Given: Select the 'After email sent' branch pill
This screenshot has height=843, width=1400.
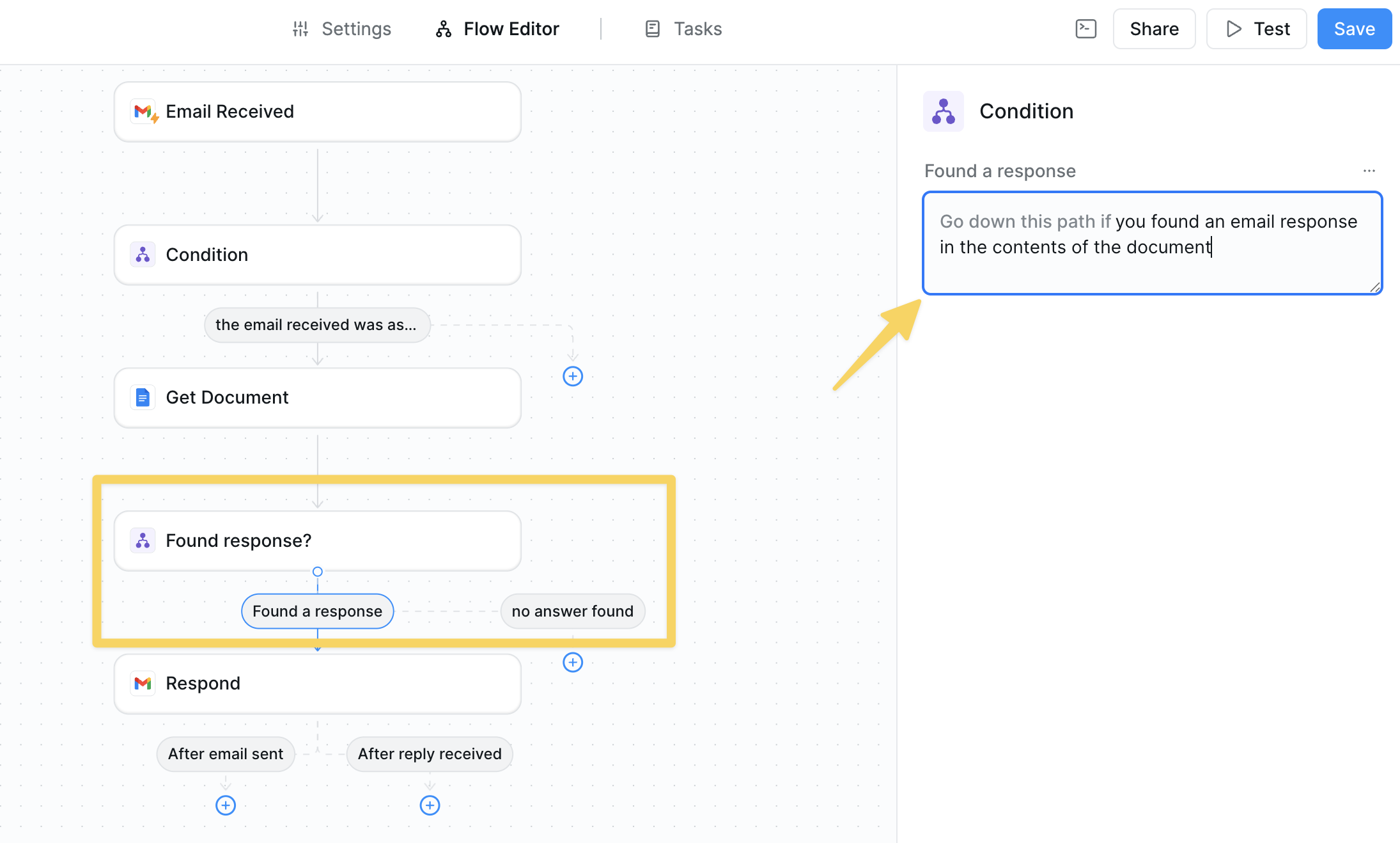Looking at the screenshot, I should pos(225,754).
